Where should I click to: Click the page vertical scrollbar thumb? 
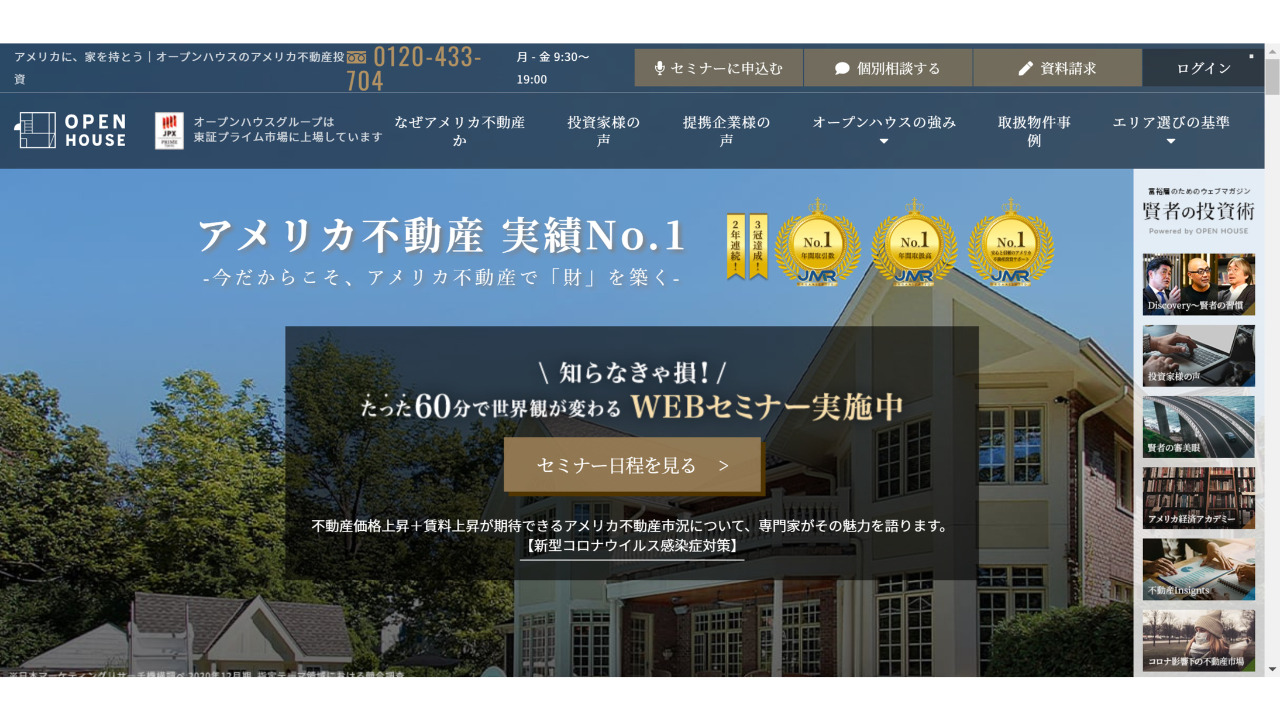pyautogui.click(x=1272, y=77)
